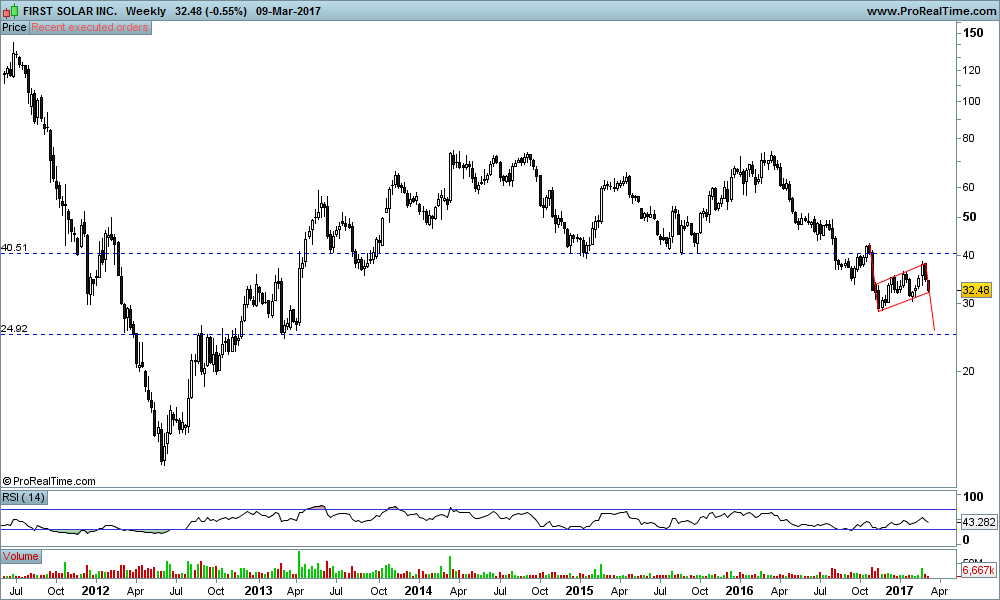Image resolution: width=1000 pixels, height=600 pixels.
Task: Click the 2012 year label on time axis
Action: (96, 590)
